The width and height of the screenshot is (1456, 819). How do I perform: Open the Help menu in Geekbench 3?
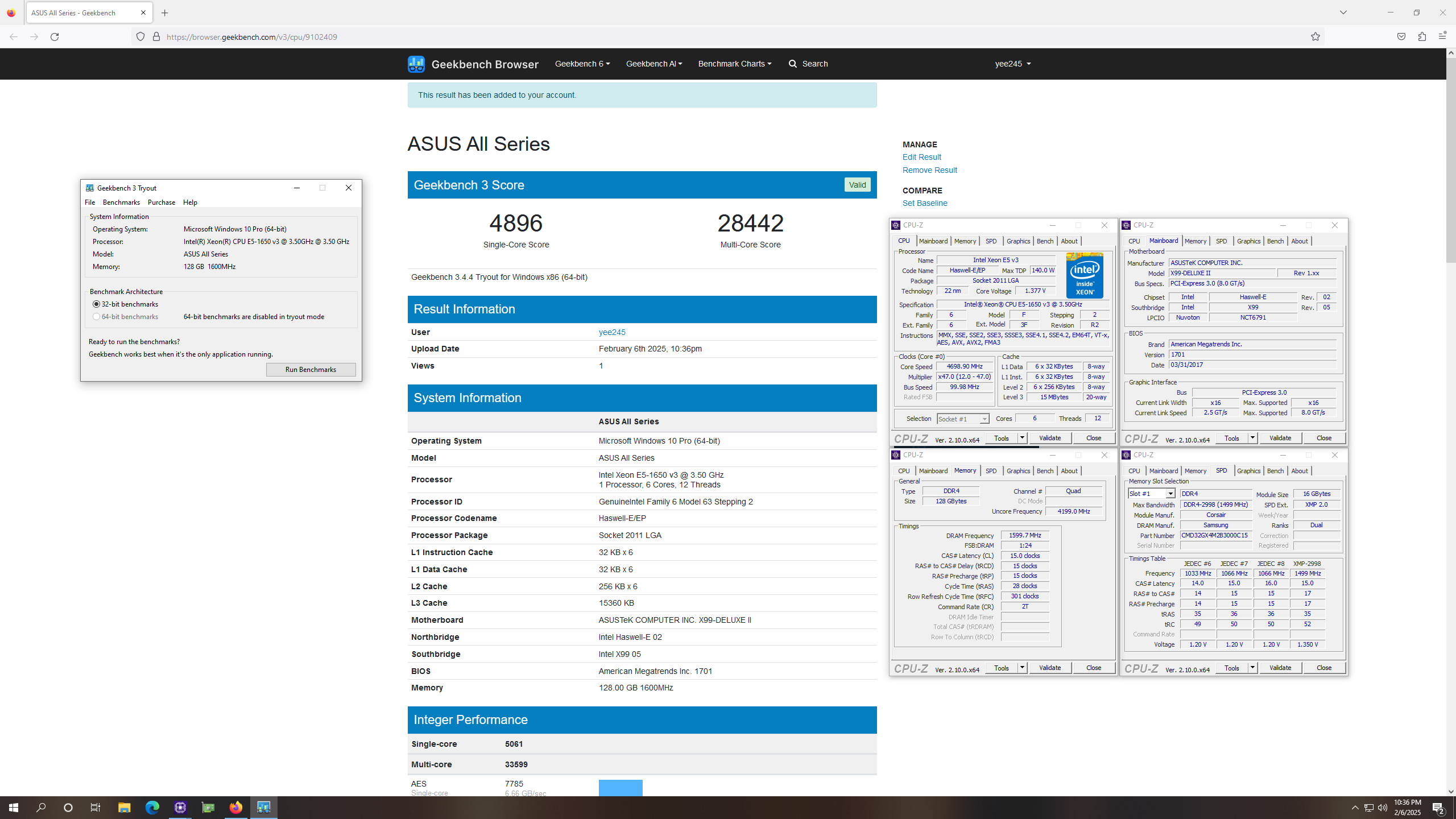[x=191, y=202]
